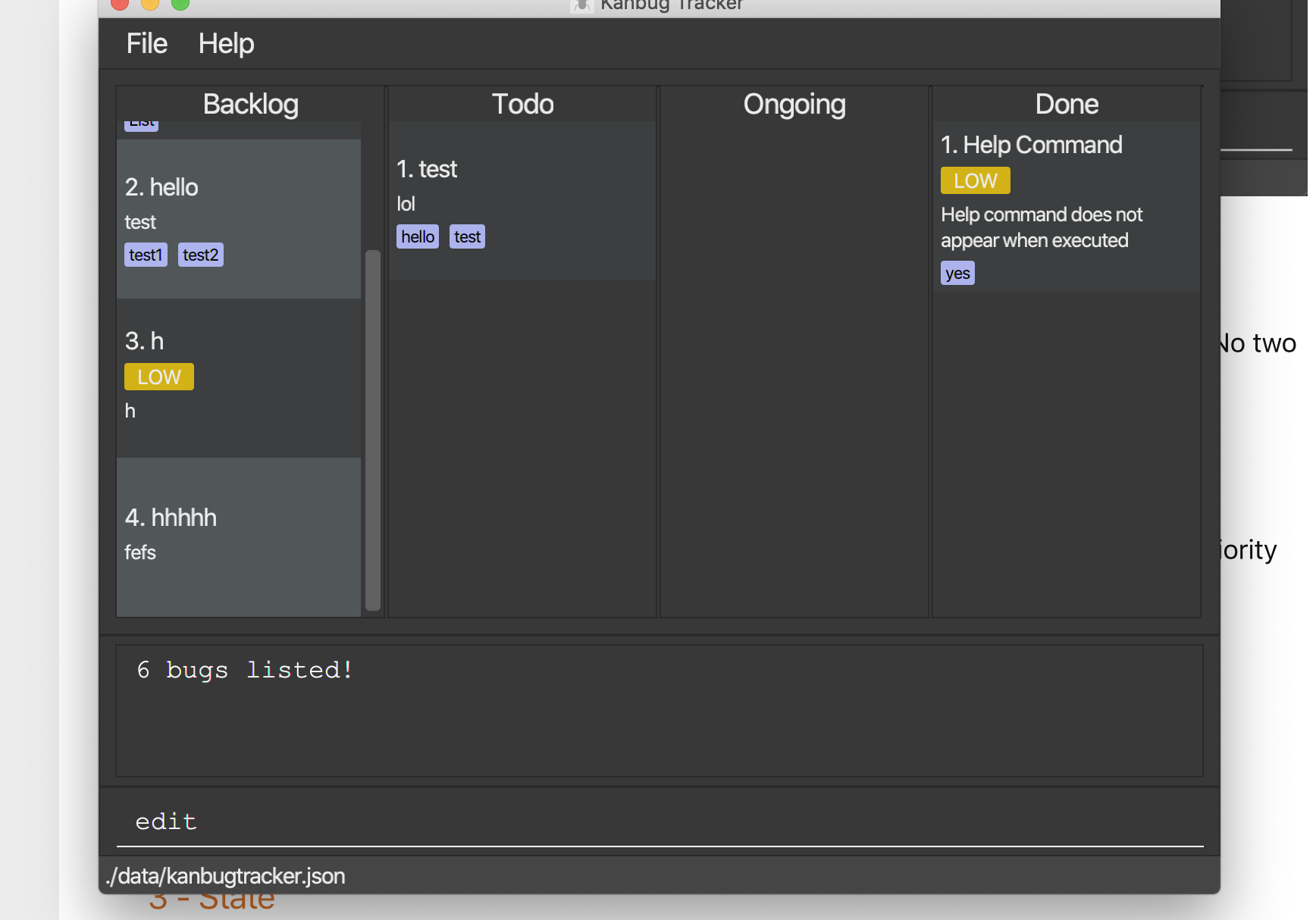Click the LOW badge on Help Command bug

pos(976,180)
